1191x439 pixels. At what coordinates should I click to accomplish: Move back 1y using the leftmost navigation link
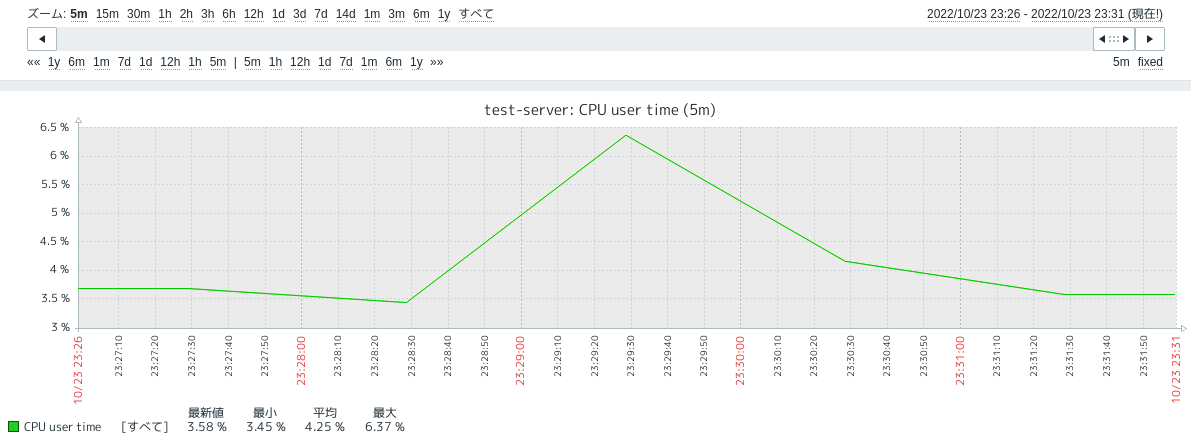54,62
